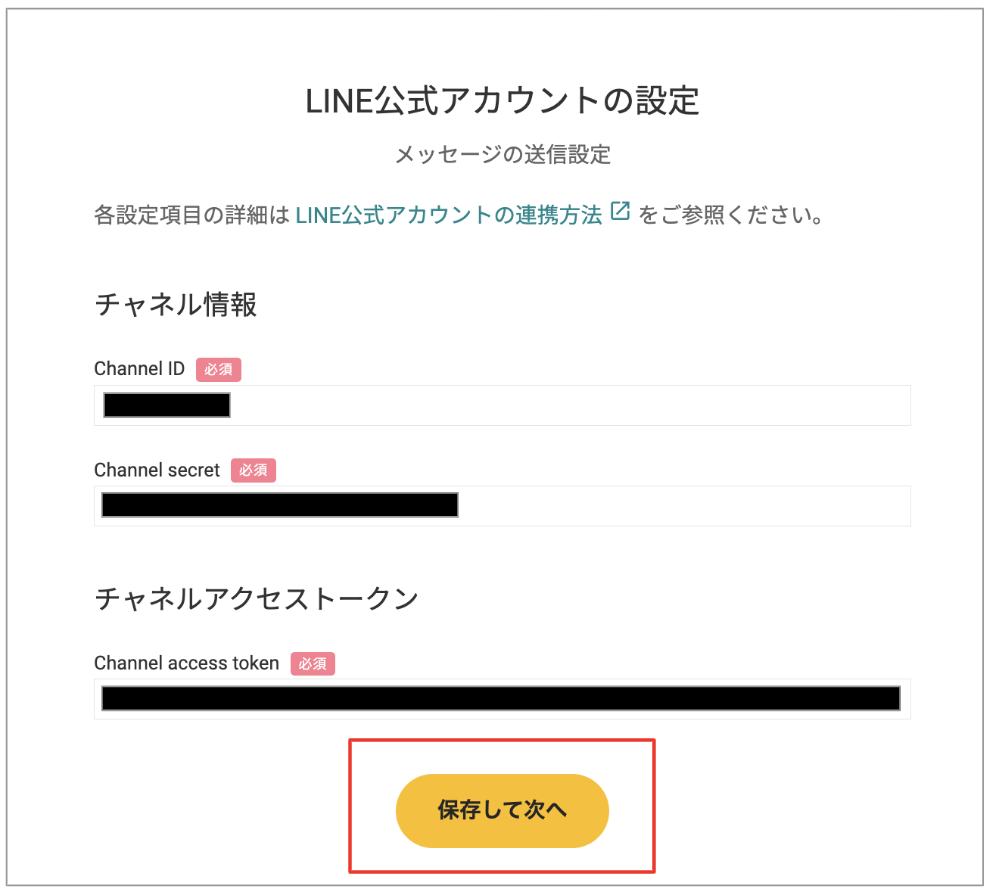Screen dimensions: 990x896
Task: Click the external-link icon after 連携方法
Action: pyautogui.click(x=620, y=212)
